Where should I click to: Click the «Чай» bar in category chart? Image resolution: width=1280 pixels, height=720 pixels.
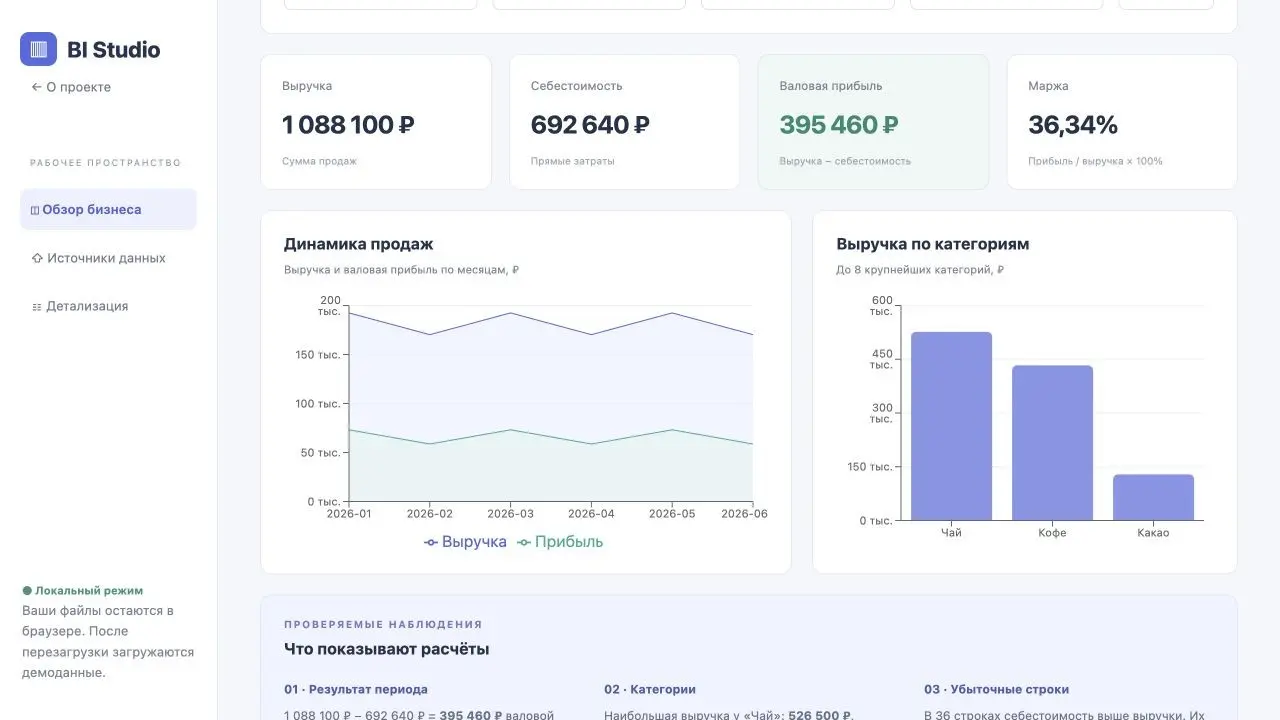[x=951, y=426]
